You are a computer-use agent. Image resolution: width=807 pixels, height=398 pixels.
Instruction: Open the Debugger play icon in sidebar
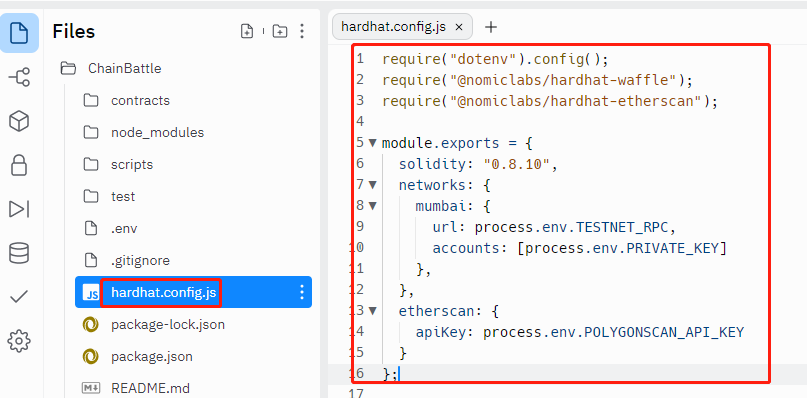(19, 209)
